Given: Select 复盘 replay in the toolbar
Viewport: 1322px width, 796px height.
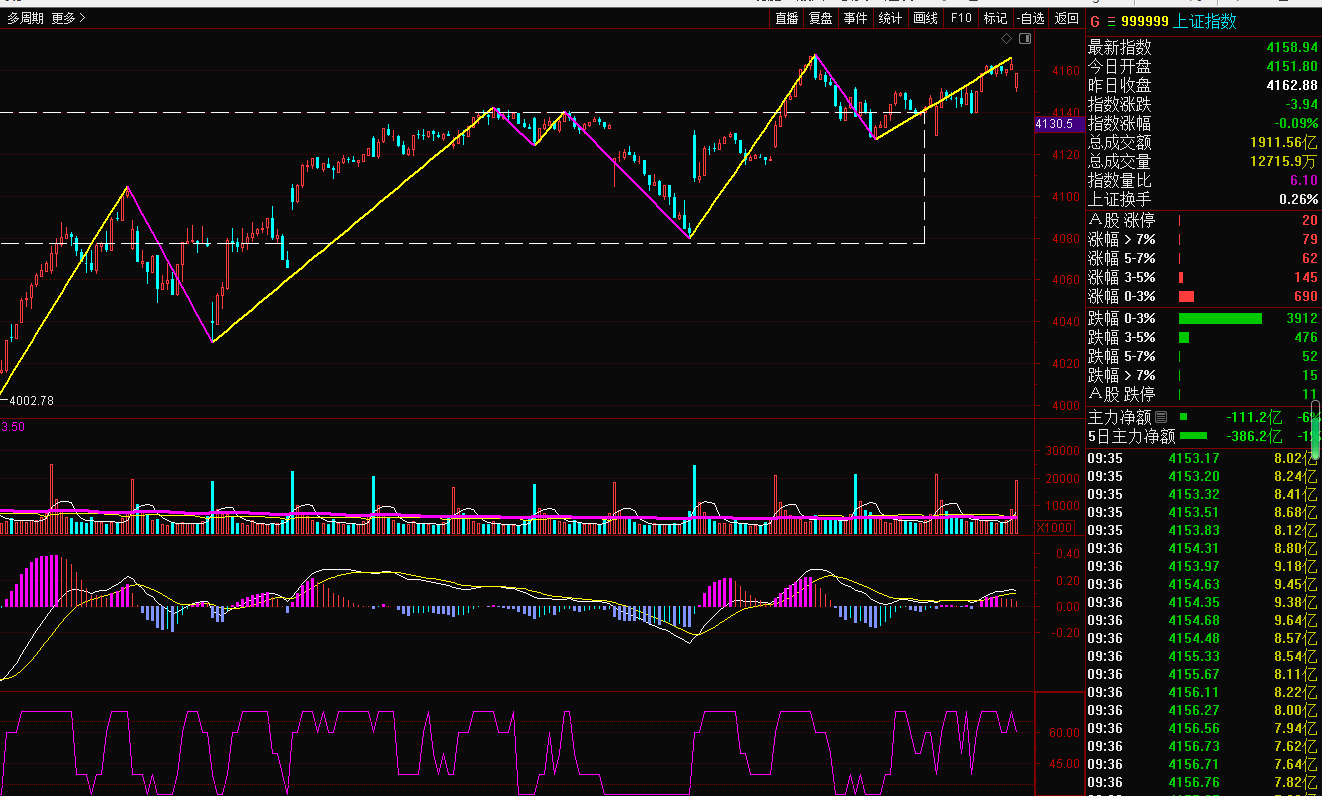Looking at the screenshot, I should click(821, 18).
